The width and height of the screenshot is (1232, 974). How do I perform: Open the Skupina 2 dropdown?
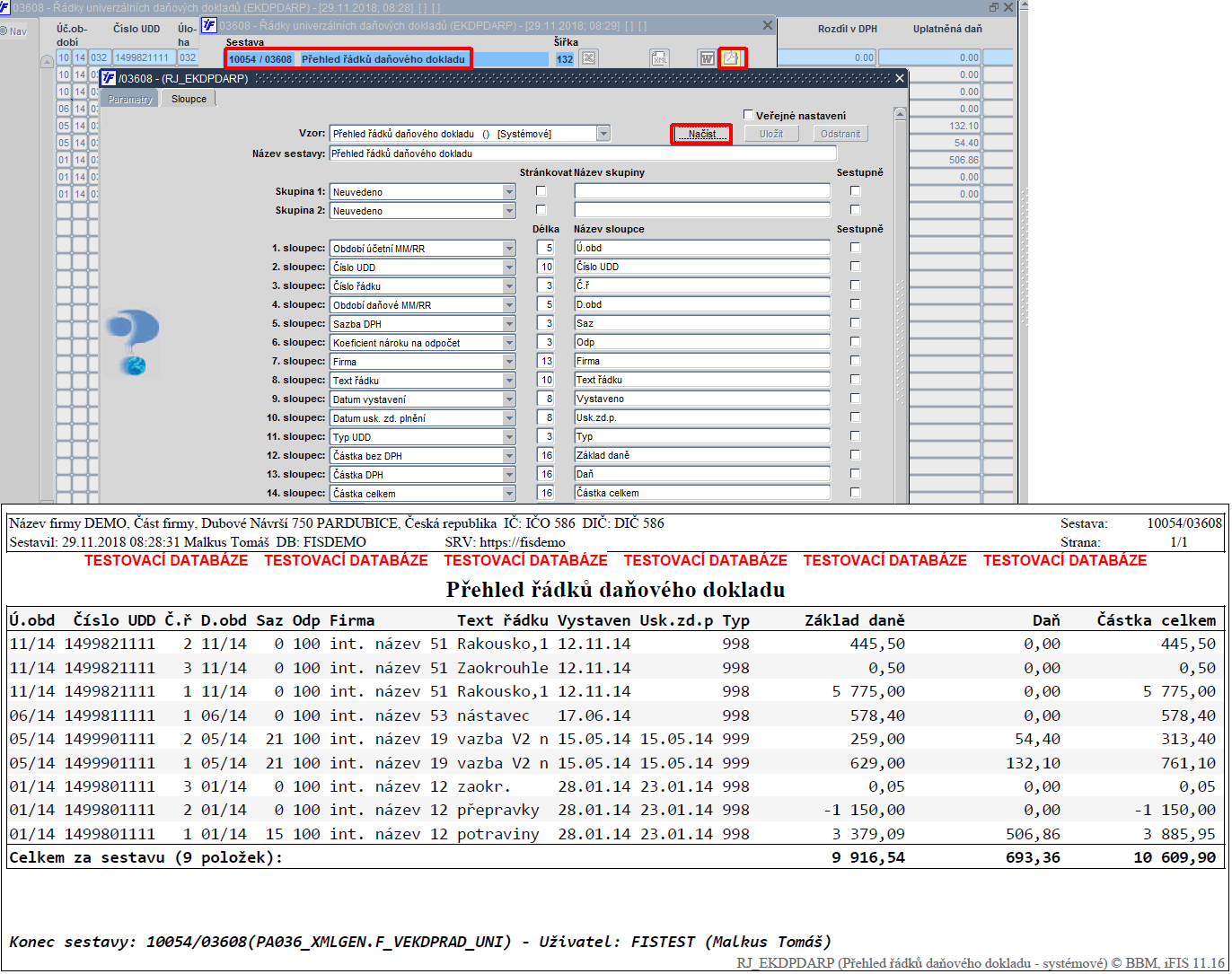(x=509, y=211)
